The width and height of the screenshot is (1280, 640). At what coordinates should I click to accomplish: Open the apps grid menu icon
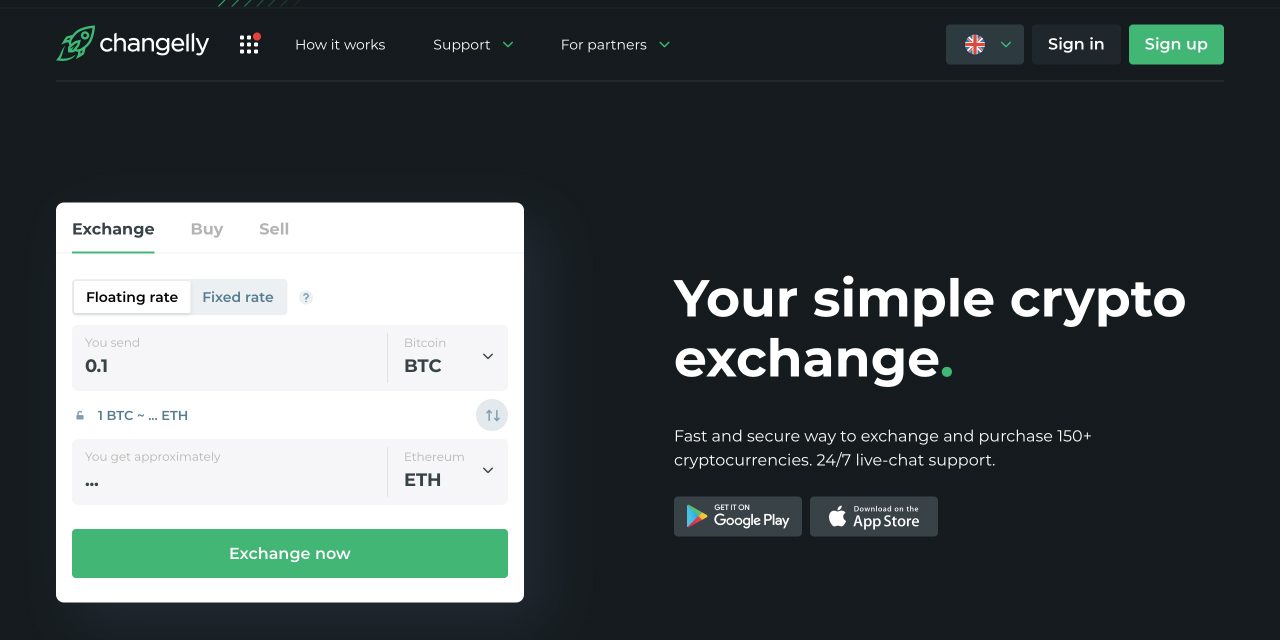pos(249,44)
